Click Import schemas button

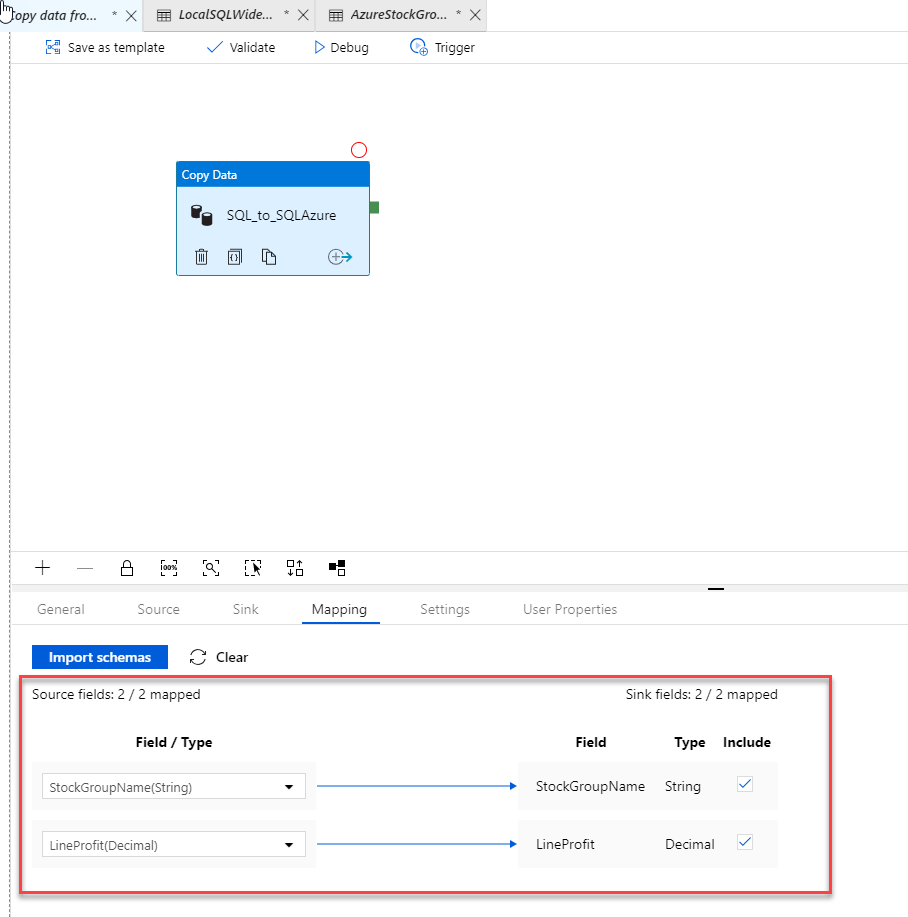click(x=100, y=657)
